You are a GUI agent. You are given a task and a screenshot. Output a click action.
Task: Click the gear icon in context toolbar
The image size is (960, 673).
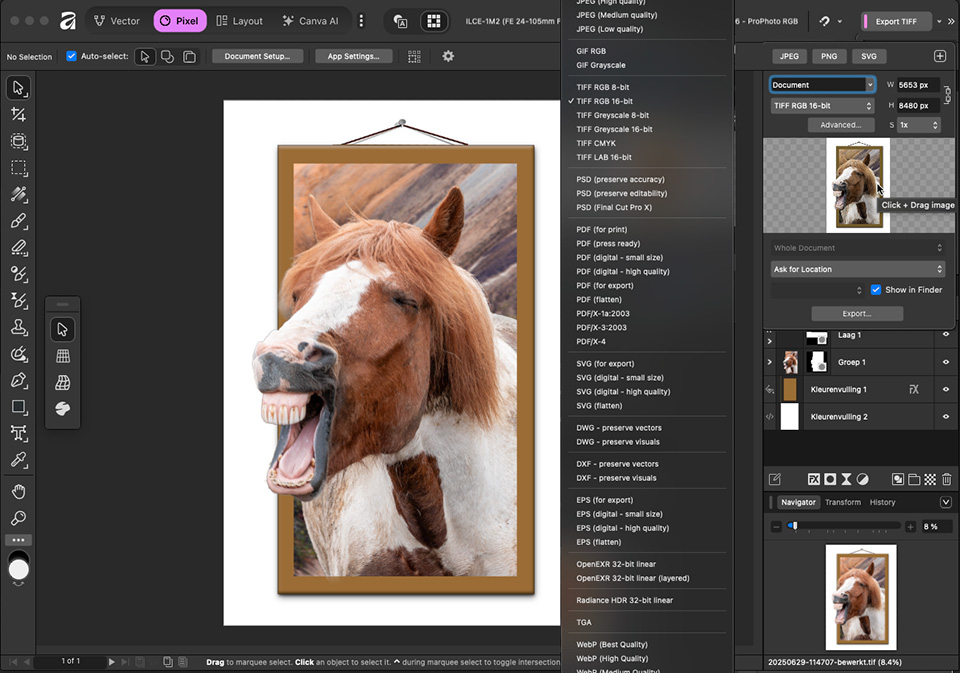click(448, 56)
